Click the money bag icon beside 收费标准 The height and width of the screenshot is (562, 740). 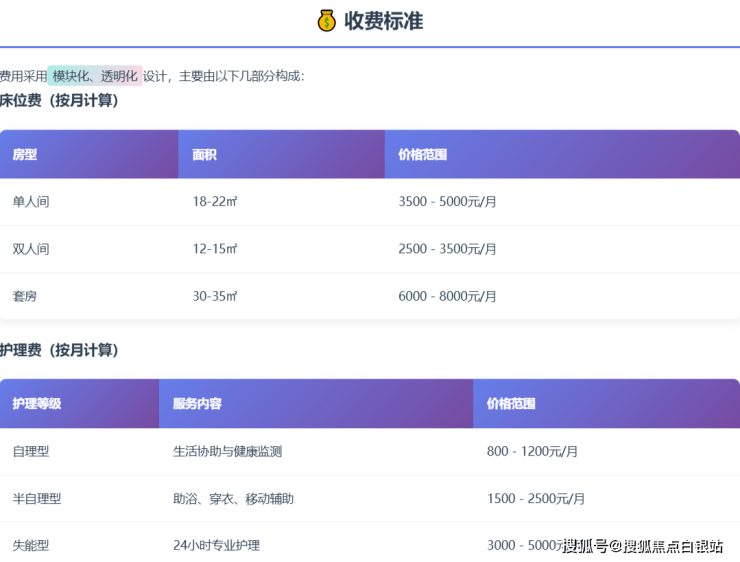coord(327,21)
